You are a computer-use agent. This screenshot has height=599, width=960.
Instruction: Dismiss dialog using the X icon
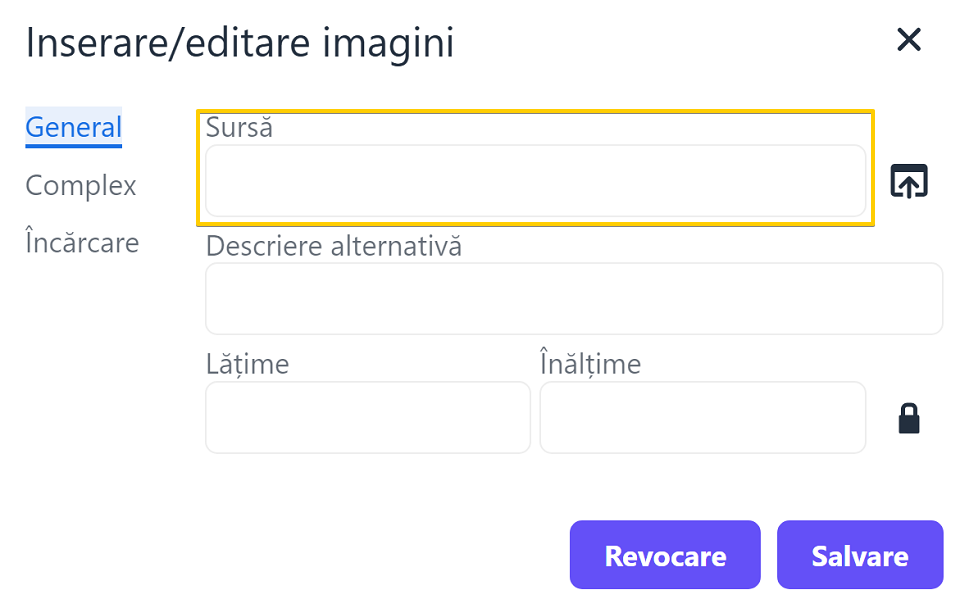pos(909,40)
